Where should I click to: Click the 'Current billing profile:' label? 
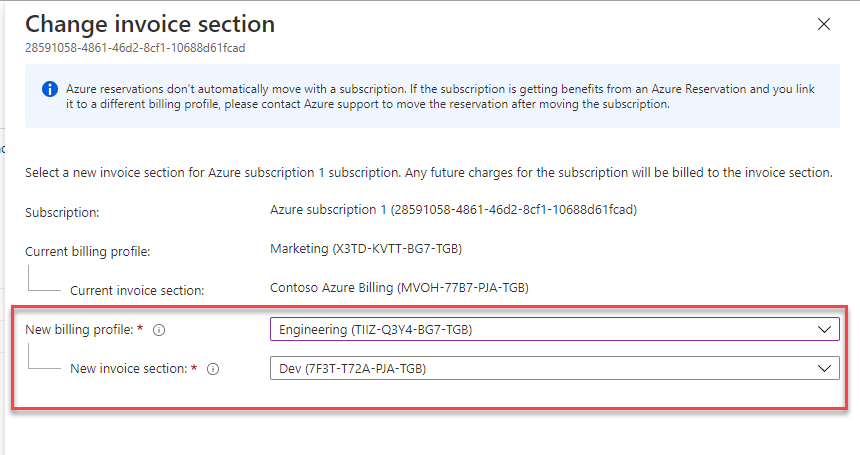[x=87, y=251]
